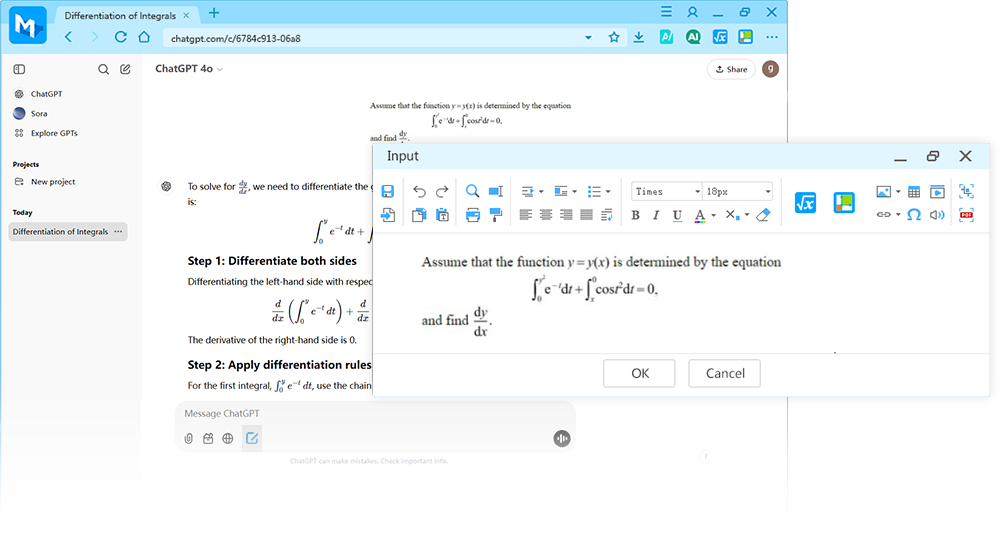The width and height of the screenshot is (1000, 543).
Task: Open the ChatGPT 4o model selector
Action: pyautogui.click(x=189, y=69)
